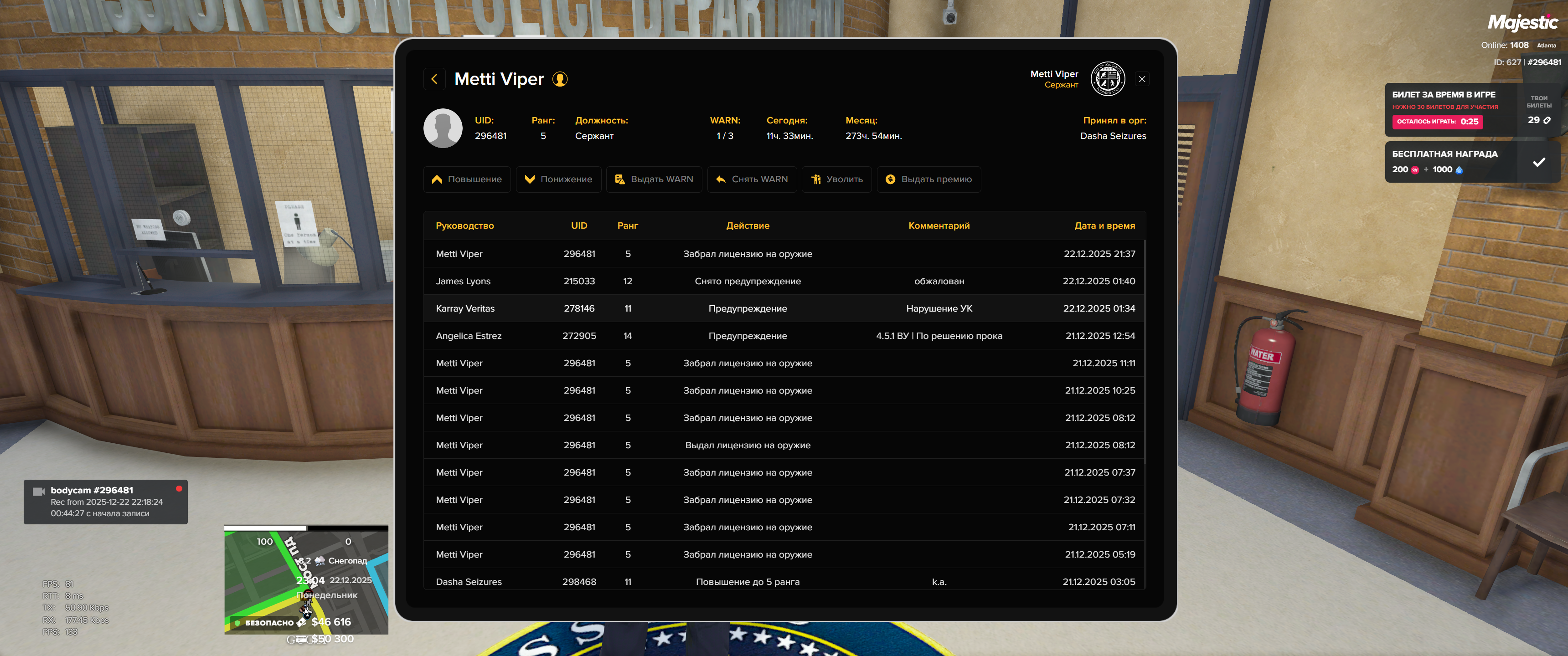The height and width of the screenshot is (656, 1568).
Task: Click the pink coin icon after 200
Action: pos(1414,170)
